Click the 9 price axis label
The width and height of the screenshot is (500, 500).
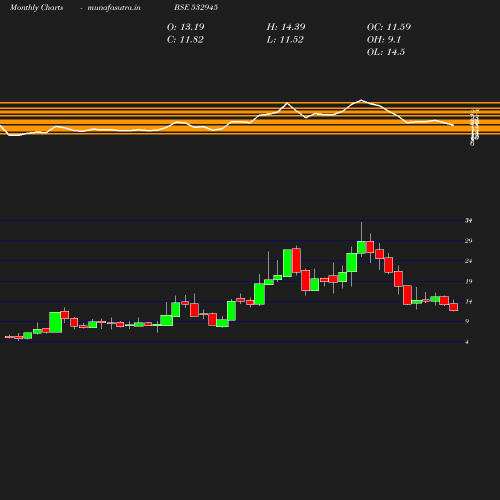coord(467,321)
